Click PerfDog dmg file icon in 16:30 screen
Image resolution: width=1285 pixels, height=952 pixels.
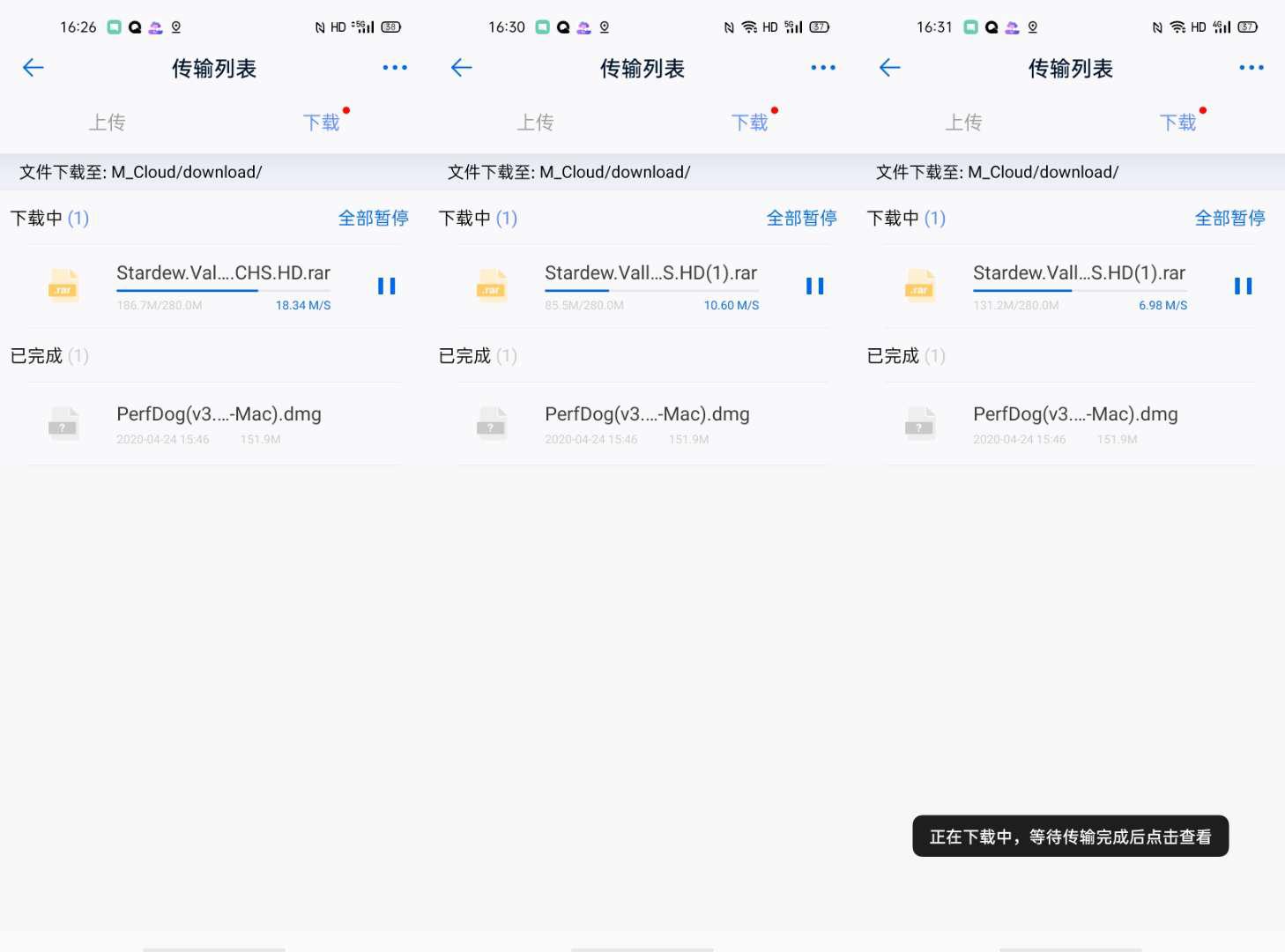pos(492,423)
